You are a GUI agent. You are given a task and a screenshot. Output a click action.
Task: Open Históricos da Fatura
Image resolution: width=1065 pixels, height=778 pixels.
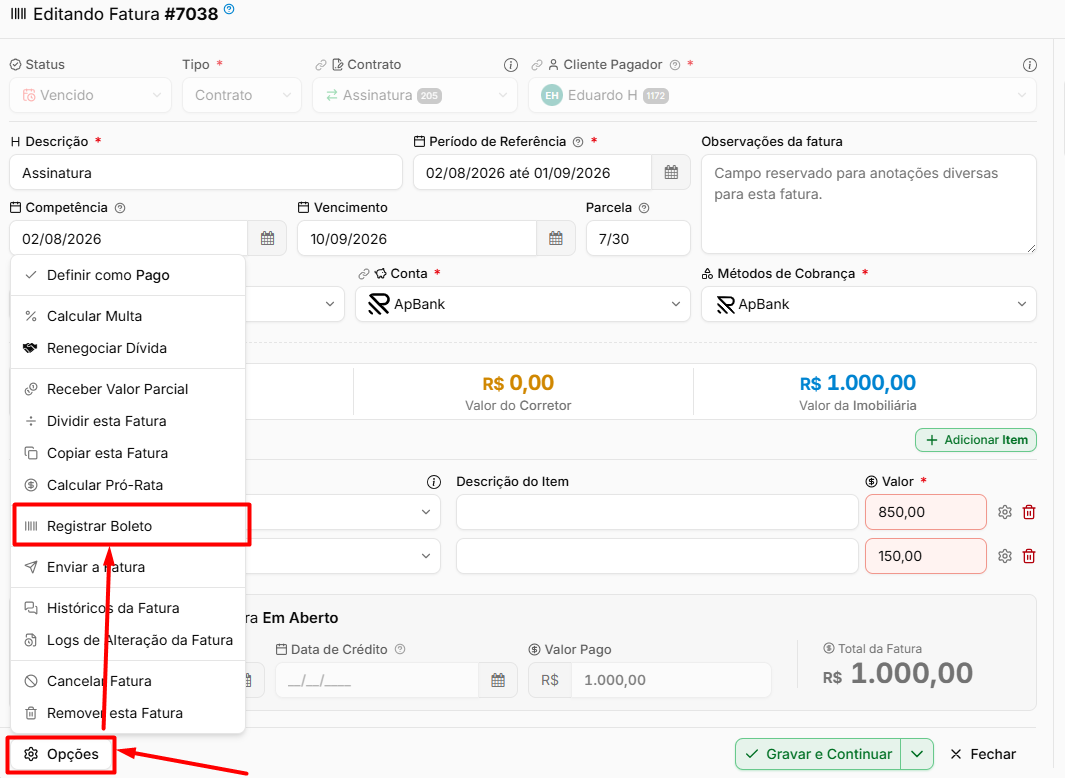128,608
